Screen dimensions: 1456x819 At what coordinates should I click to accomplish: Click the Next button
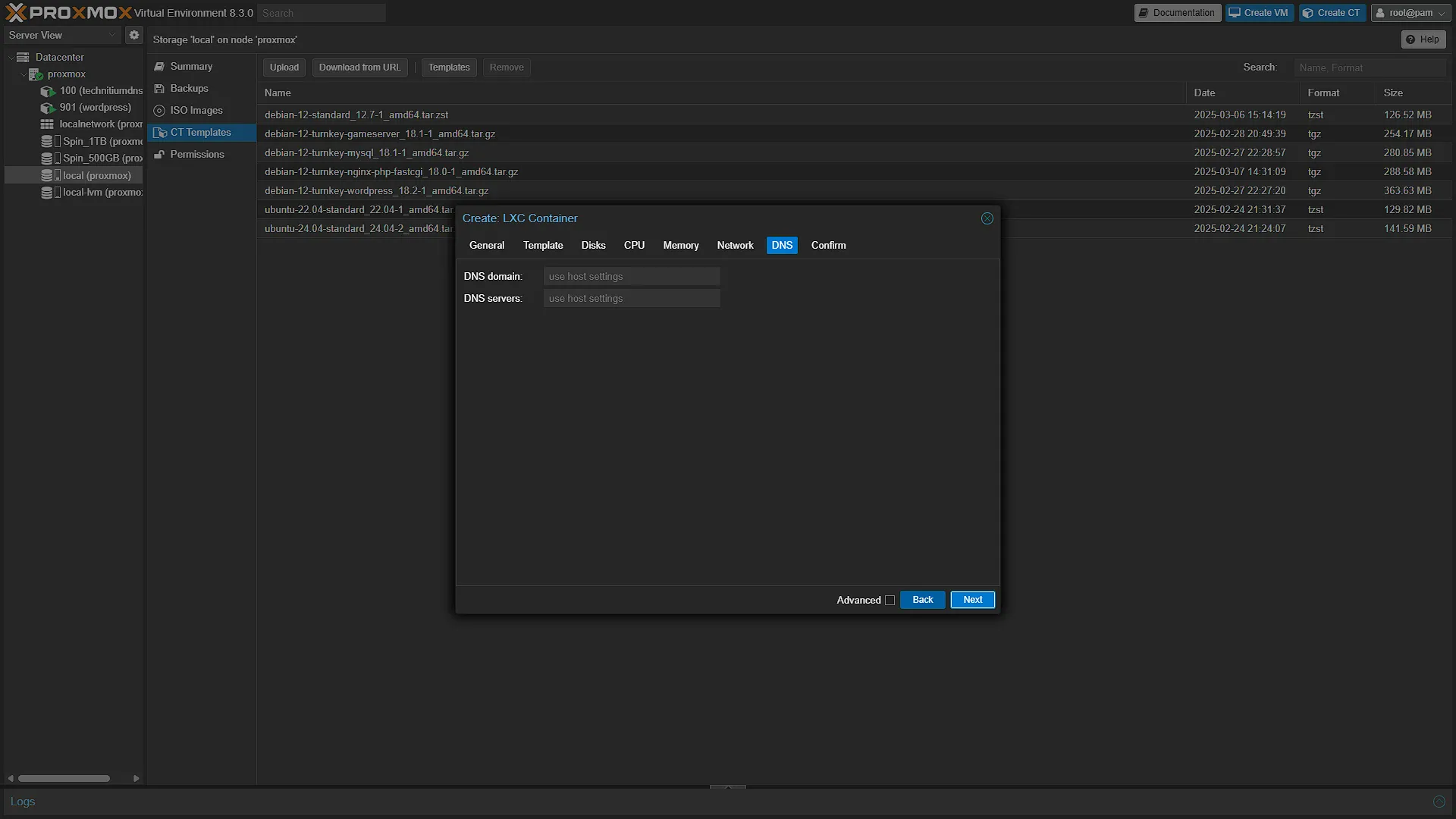click(x=973, y=600)
